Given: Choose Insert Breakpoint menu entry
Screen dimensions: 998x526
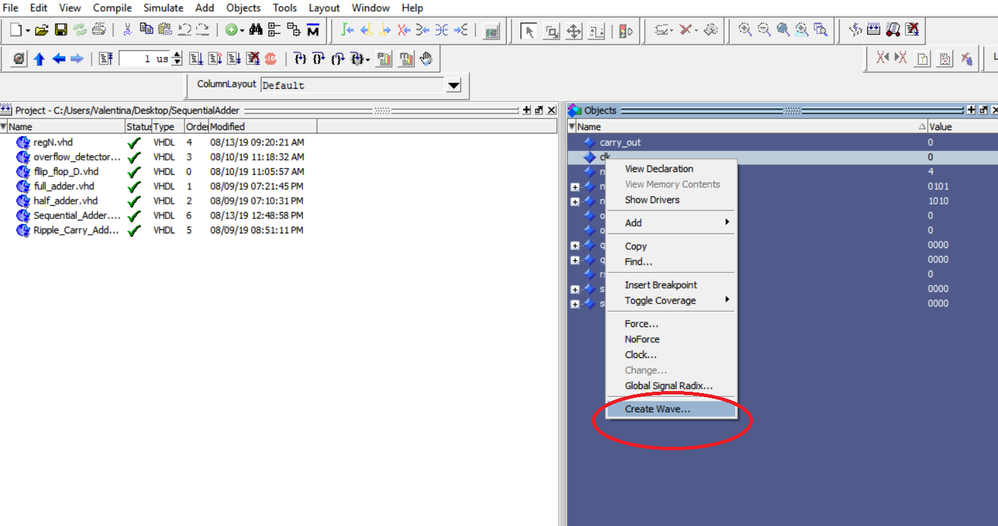Looking at the screenshot, I should click(x=670, y=285).
